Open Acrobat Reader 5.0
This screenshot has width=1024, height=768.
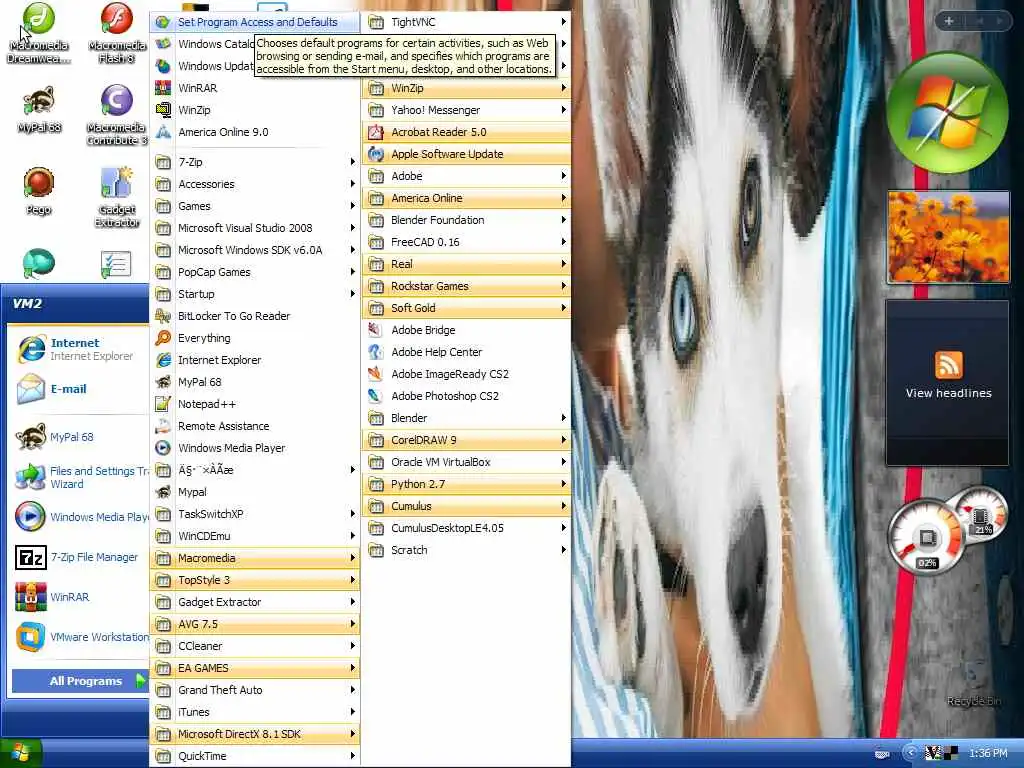[466, 132]
